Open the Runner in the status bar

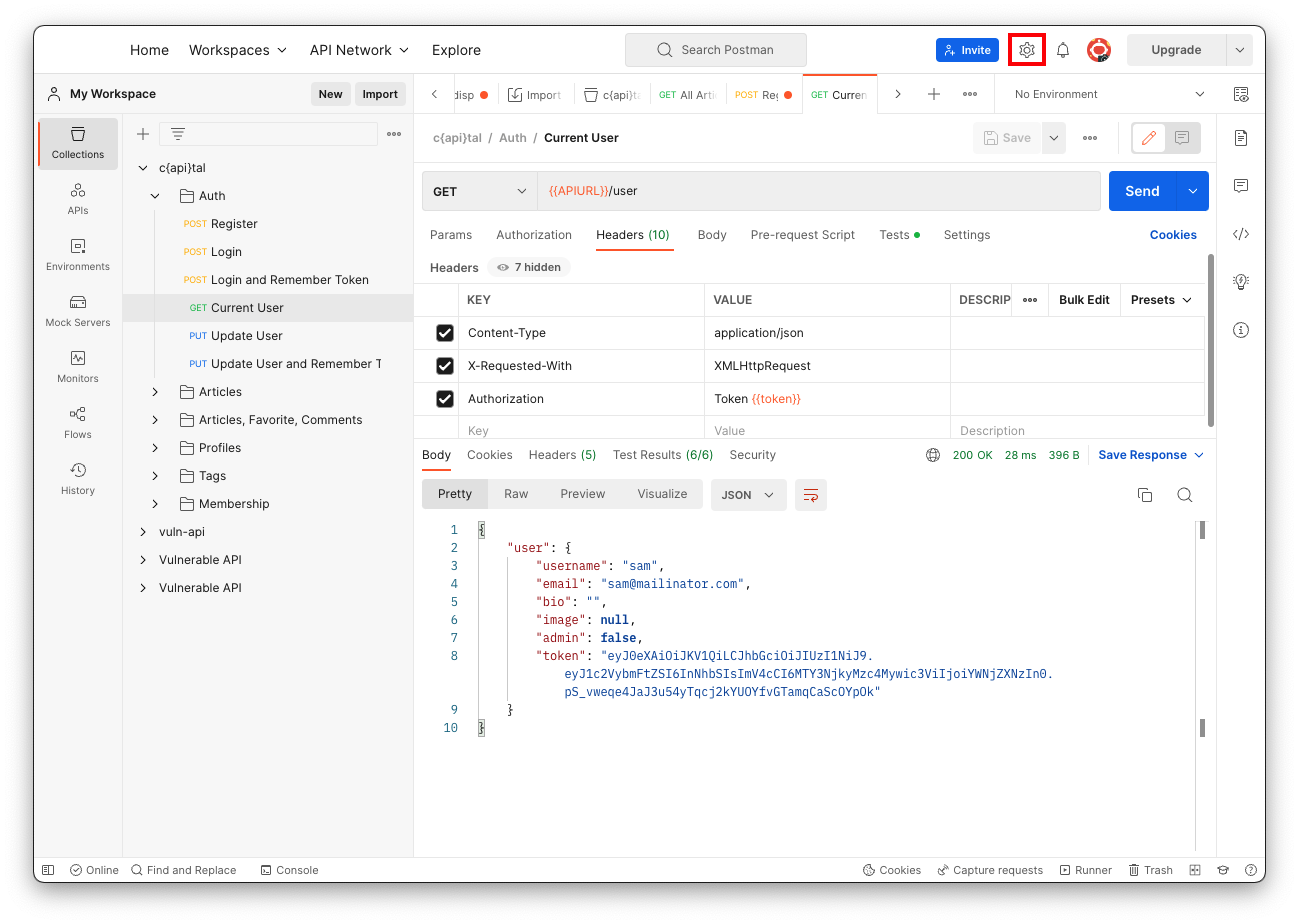click(1085, 870)
